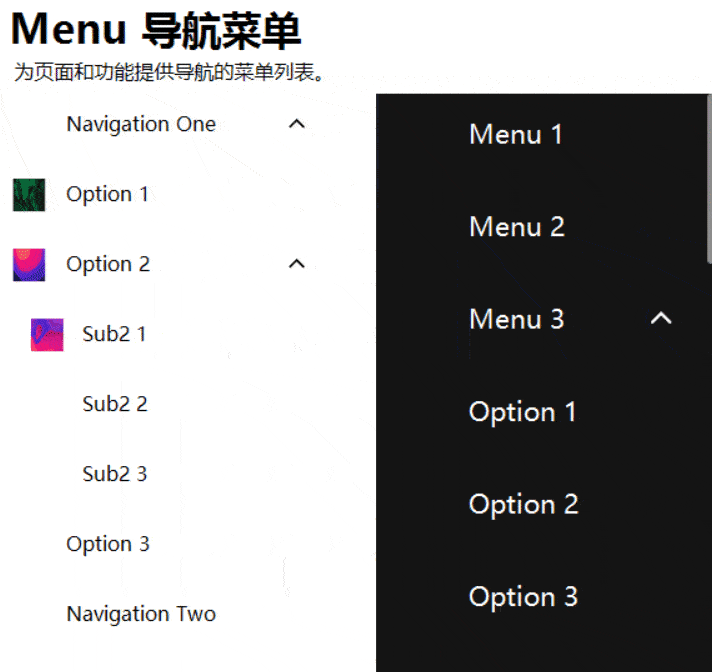The height and width of the screenshot is (672, 712).
Task: Choose Option 2 under Menu 3
Action: pyautogui.click(x=524, y=504)
